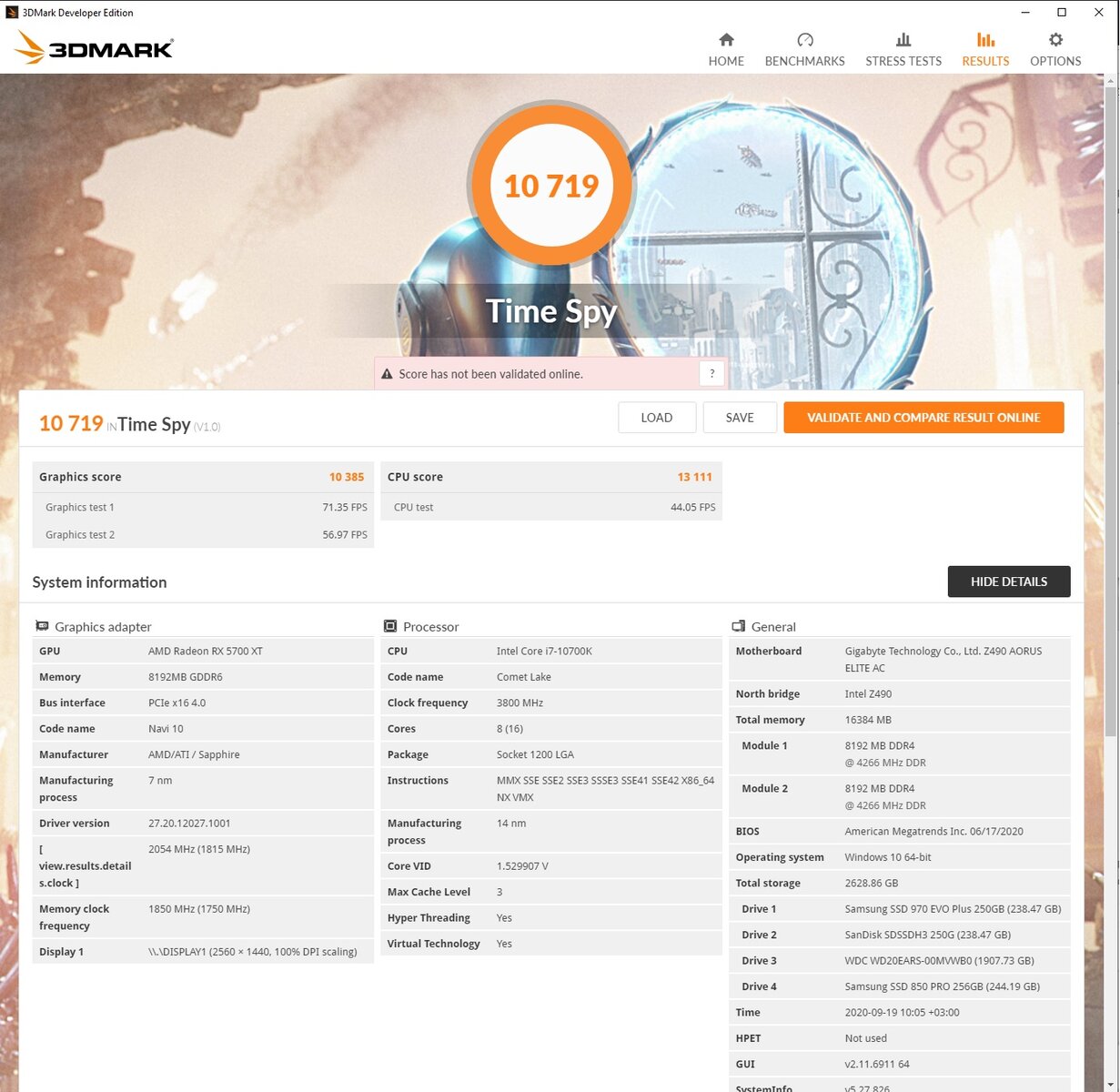This screenshot has height=1092, width=1120.
Task: Click Code name value Comet Lake
Action: (524, 677)
